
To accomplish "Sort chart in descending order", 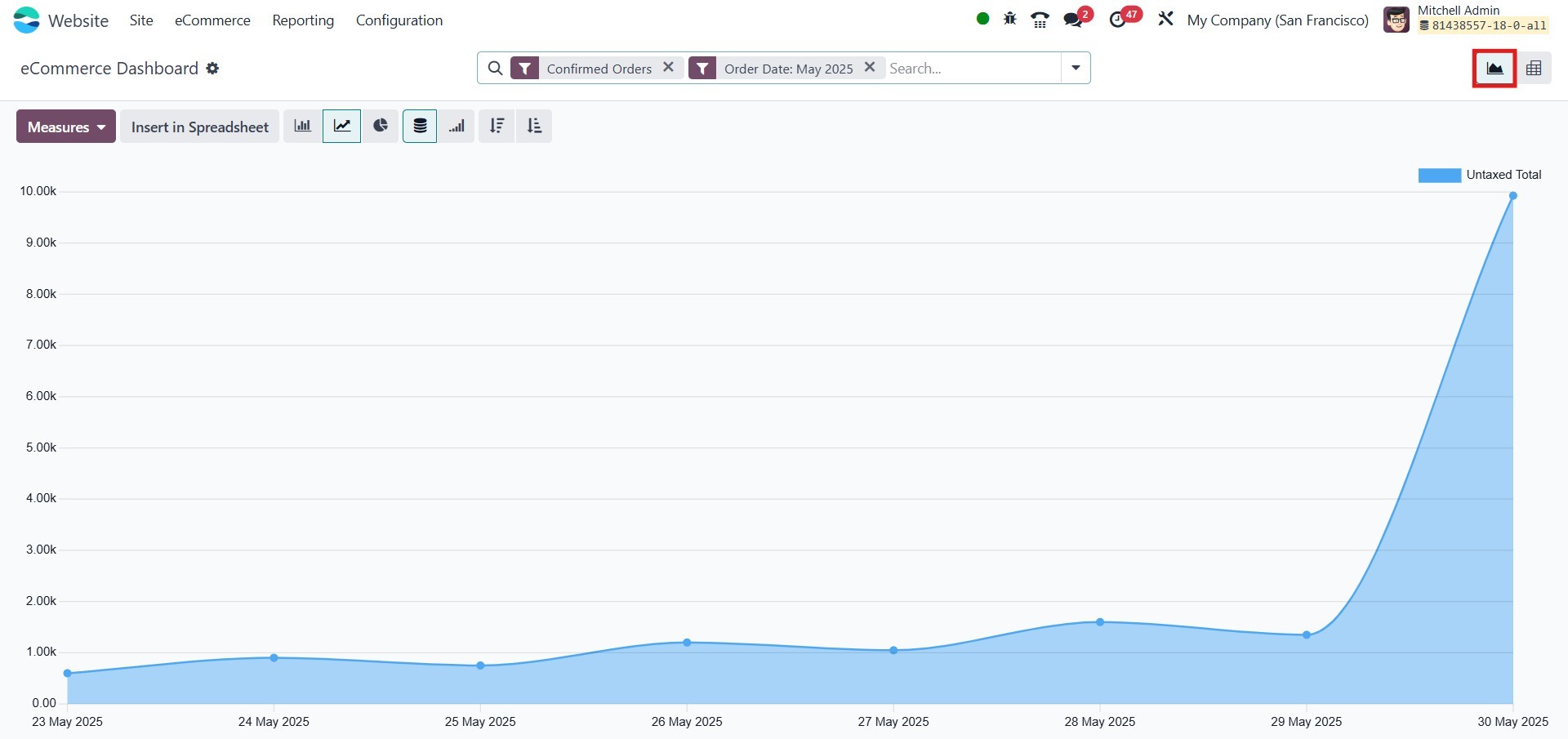I will 497,126.
